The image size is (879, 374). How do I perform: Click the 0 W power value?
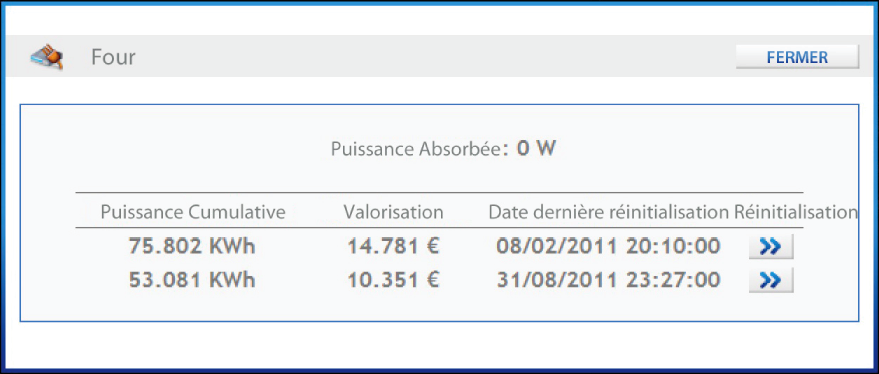coord(536,149)
